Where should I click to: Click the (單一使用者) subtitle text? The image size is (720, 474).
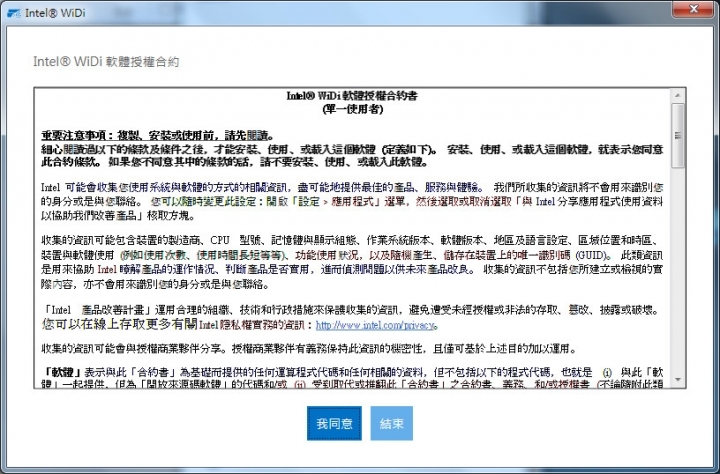coord(353,109)
